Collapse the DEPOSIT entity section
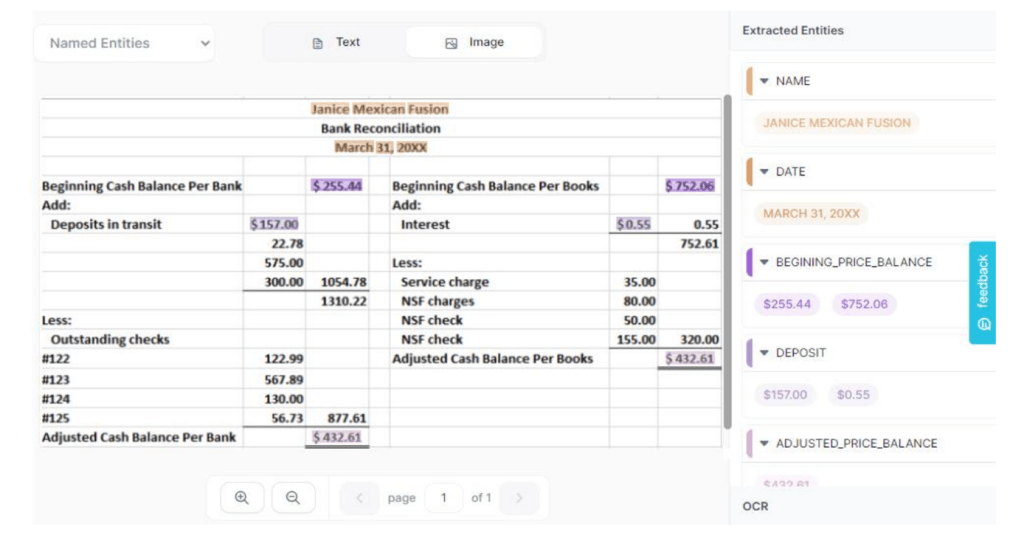Viewport: 1024px width, 555px height. click(x=765, y=353)
